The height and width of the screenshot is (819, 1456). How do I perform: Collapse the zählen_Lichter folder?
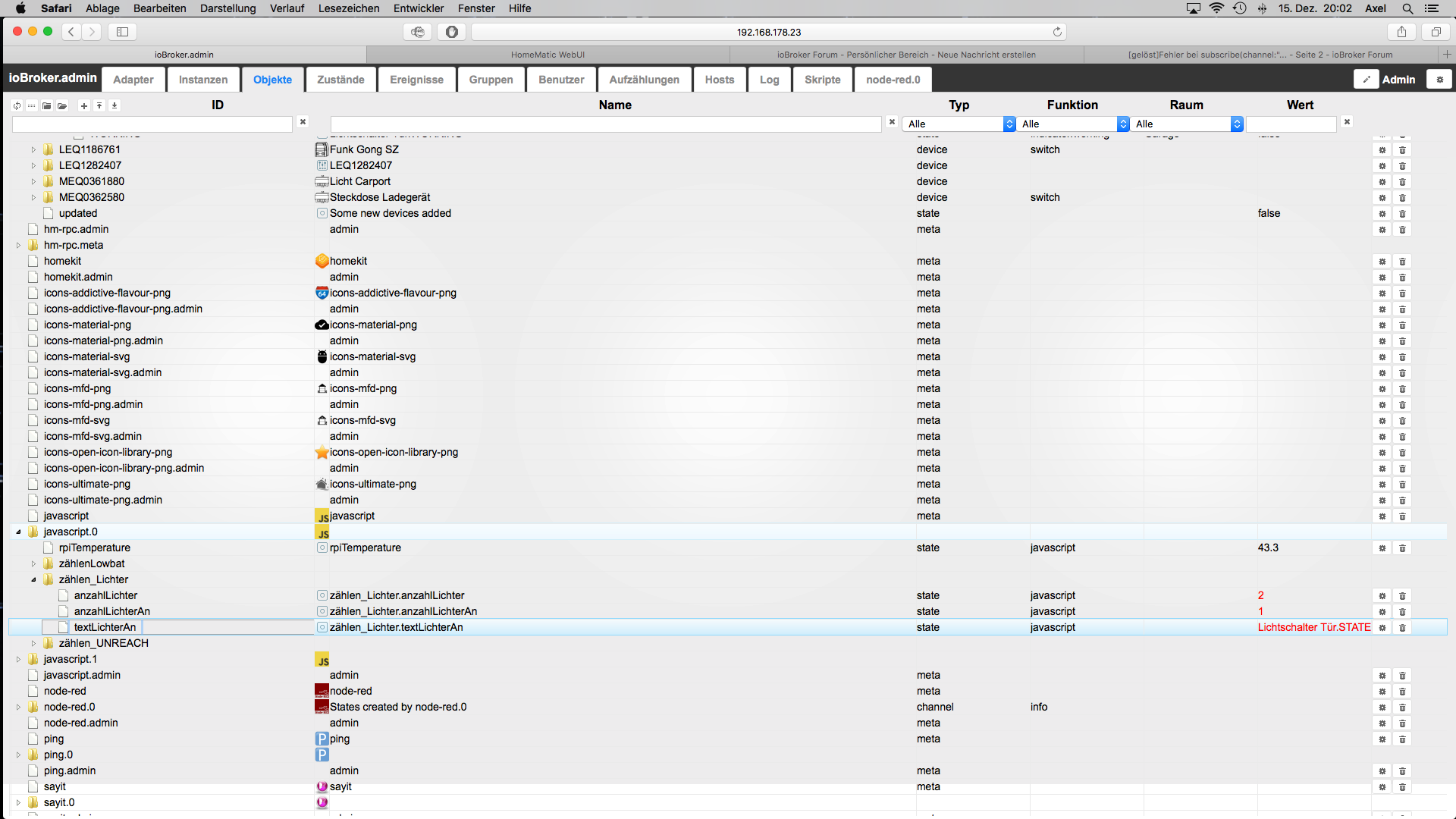point(33,580)
